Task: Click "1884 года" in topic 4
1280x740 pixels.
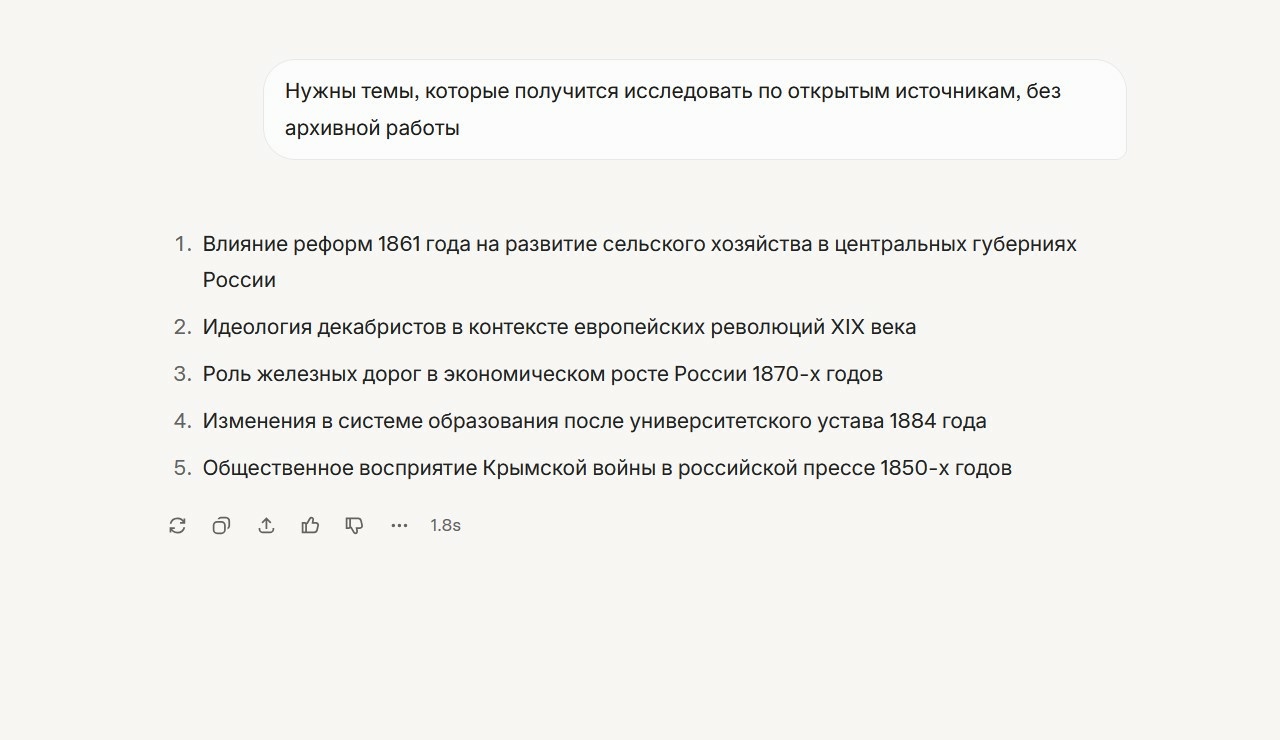Action: click(x=936, y=421)
